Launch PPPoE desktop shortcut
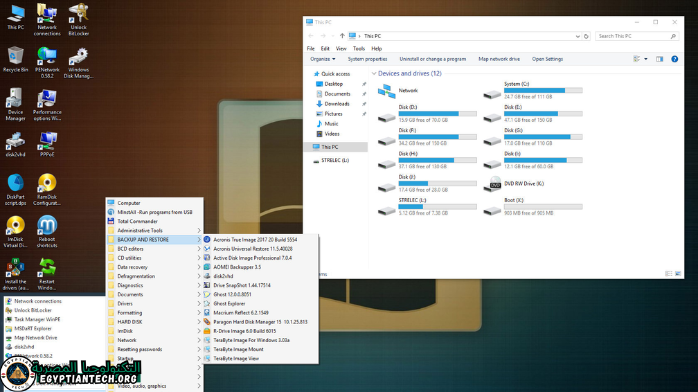The image size is (698, 392). tap(47, 144)
